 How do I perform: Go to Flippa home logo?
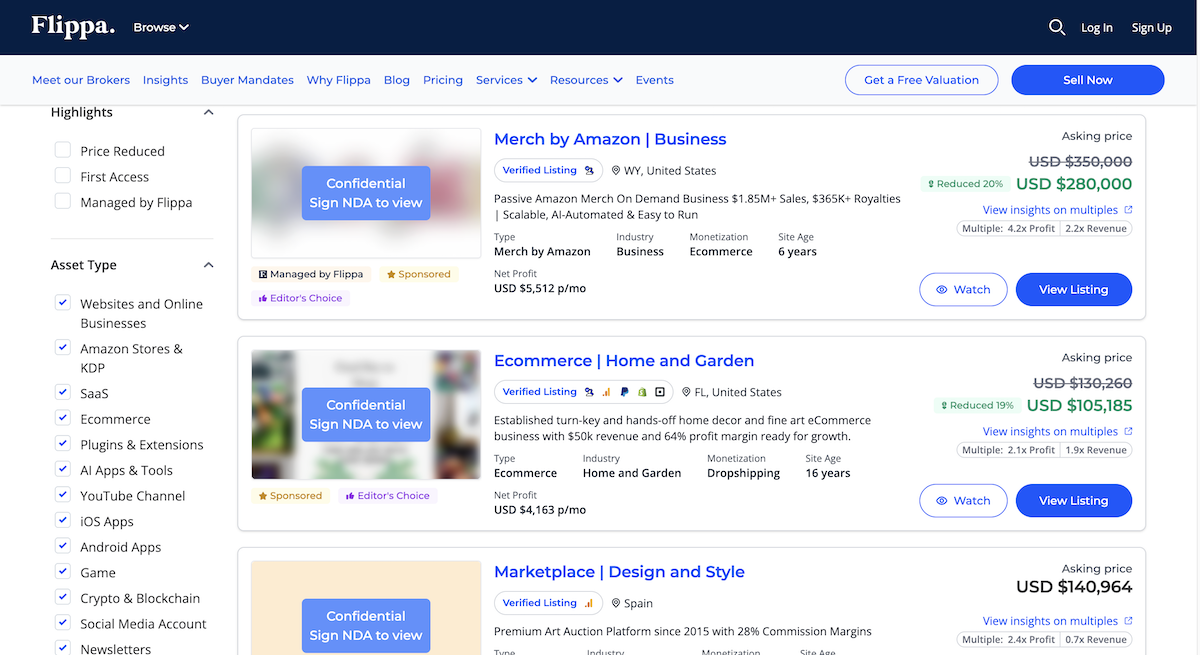click(x=73, y=26)
